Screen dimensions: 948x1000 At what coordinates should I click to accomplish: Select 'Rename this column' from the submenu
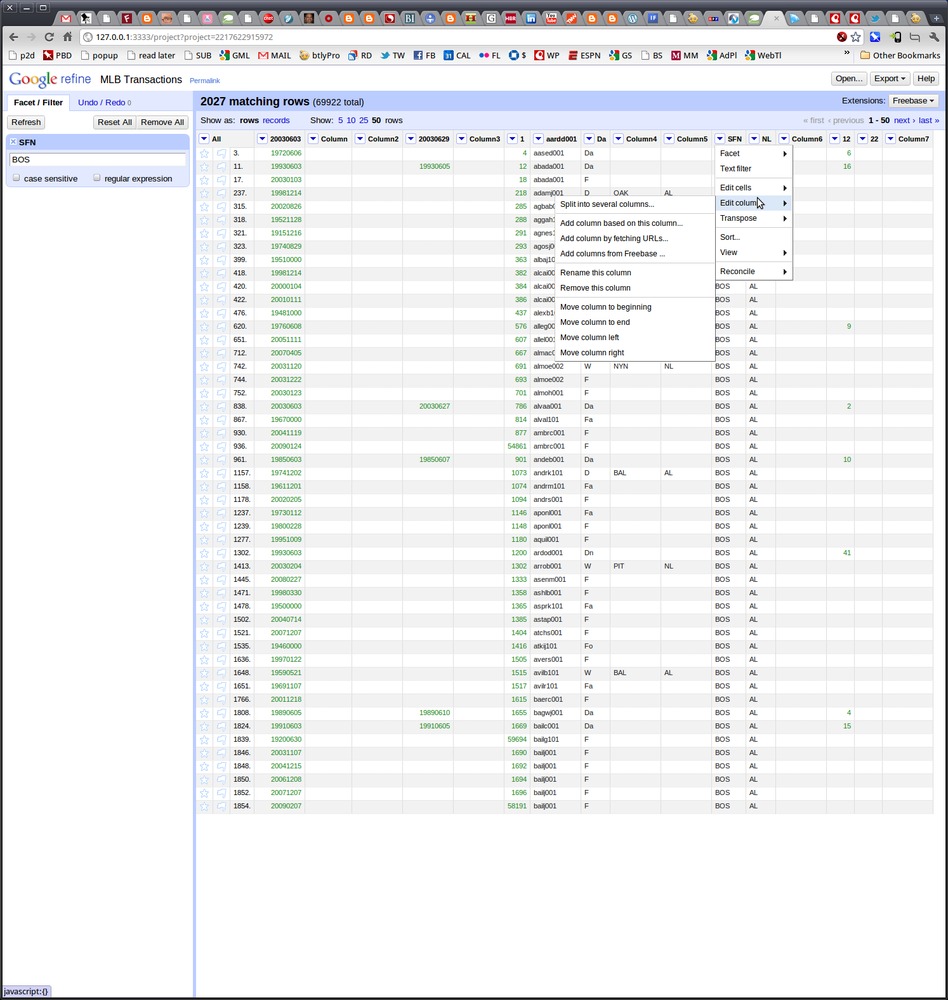point(595,273)
